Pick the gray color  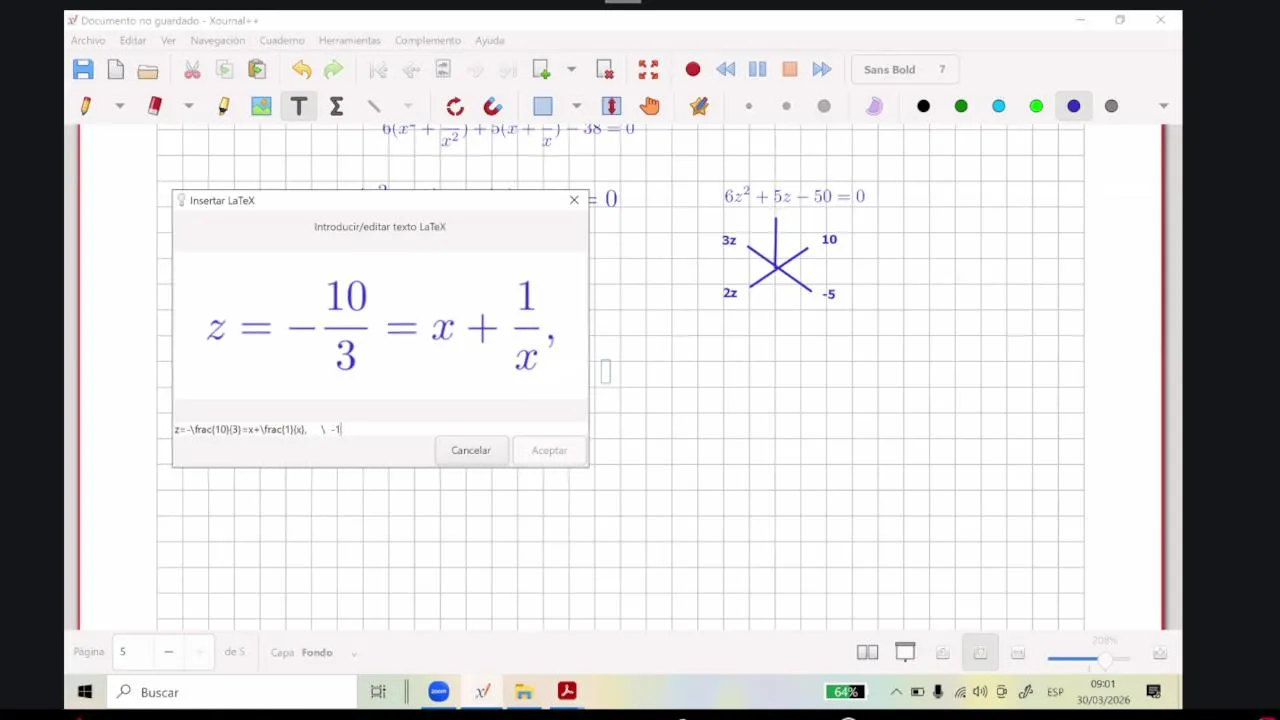[x=1111, y=106]
